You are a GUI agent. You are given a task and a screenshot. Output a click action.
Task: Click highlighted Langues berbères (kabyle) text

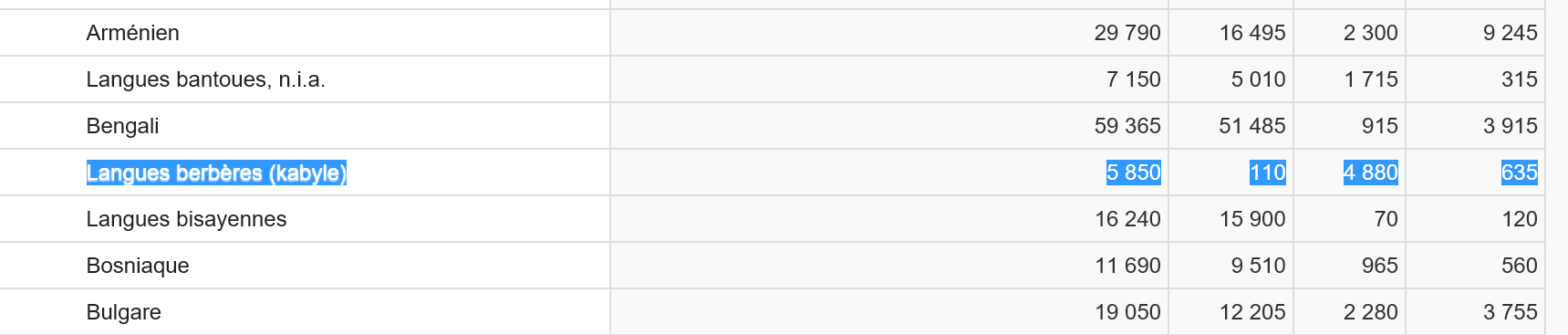pos(216,173)
